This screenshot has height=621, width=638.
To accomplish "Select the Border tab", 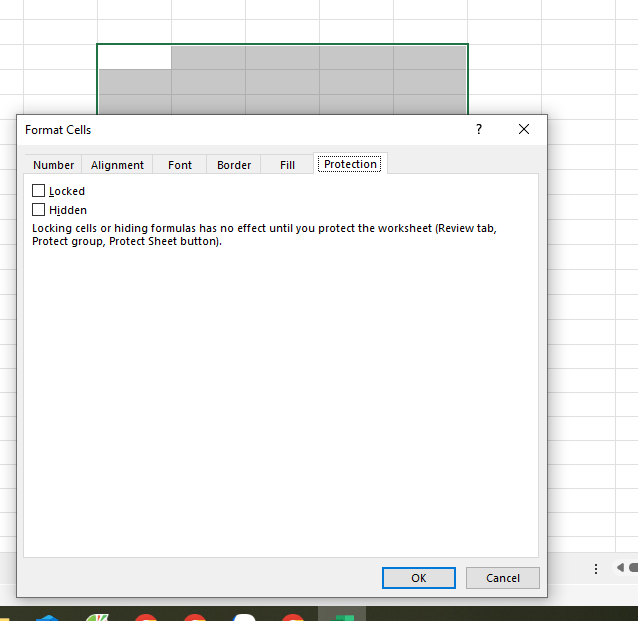I will (234, 165).
